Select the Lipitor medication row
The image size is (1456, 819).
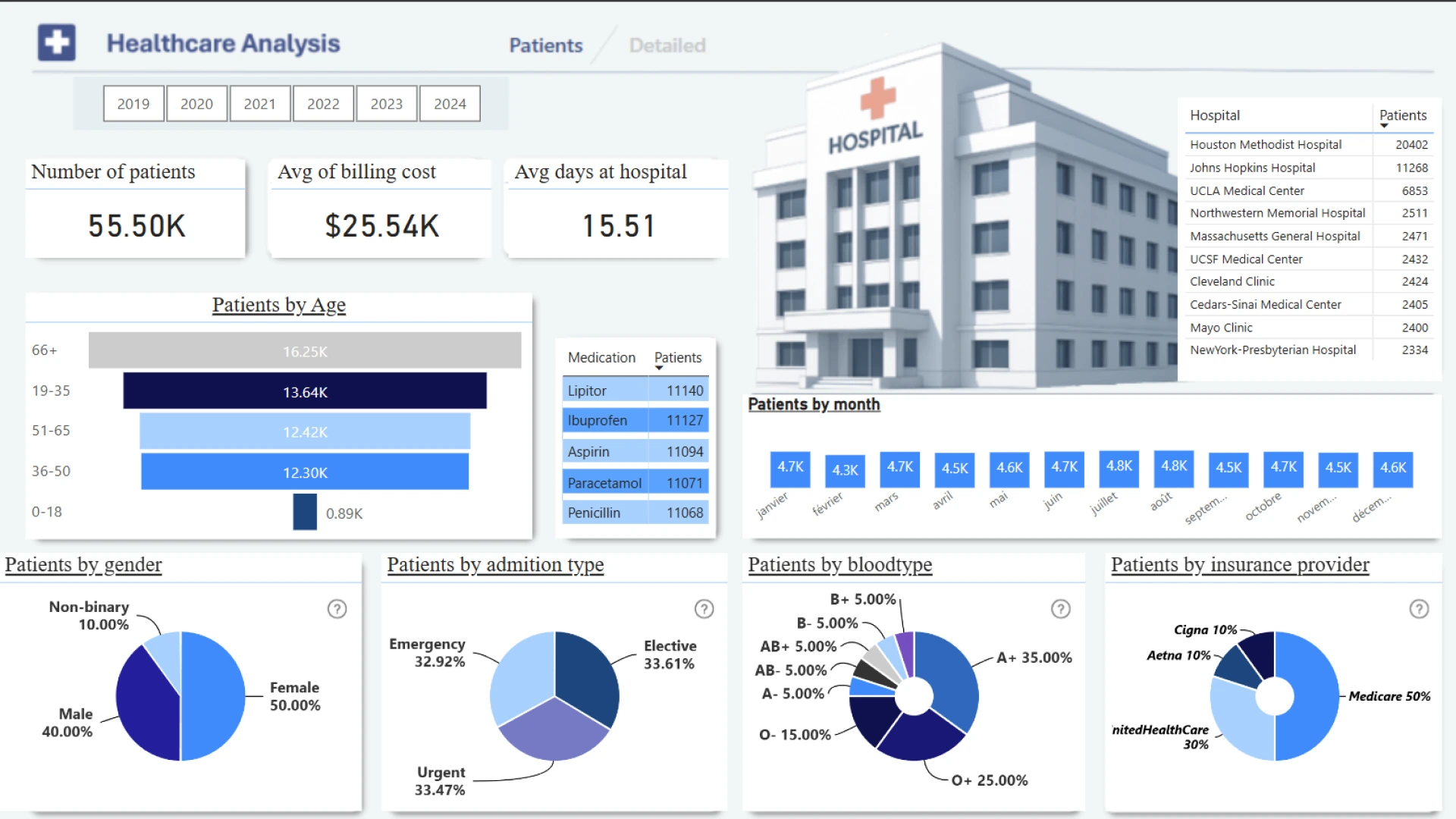[x=588, y=391]
